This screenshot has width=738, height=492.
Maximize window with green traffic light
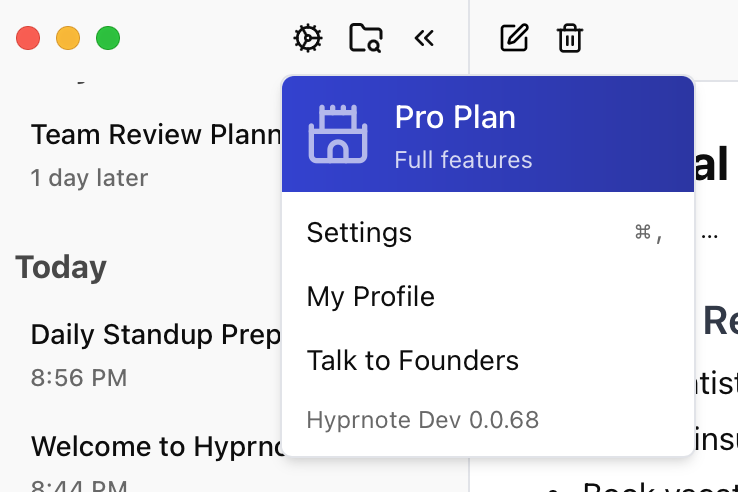108,38
